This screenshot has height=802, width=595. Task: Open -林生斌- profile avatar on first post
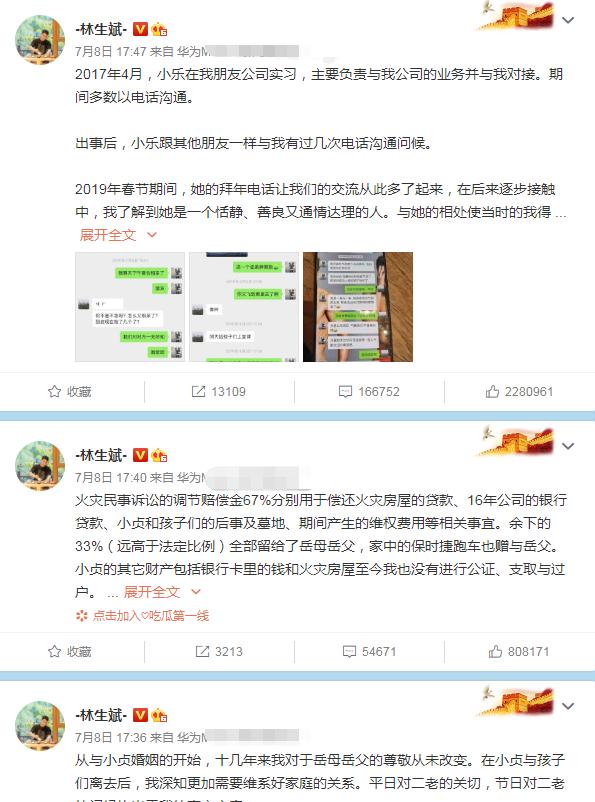point(40,40)
